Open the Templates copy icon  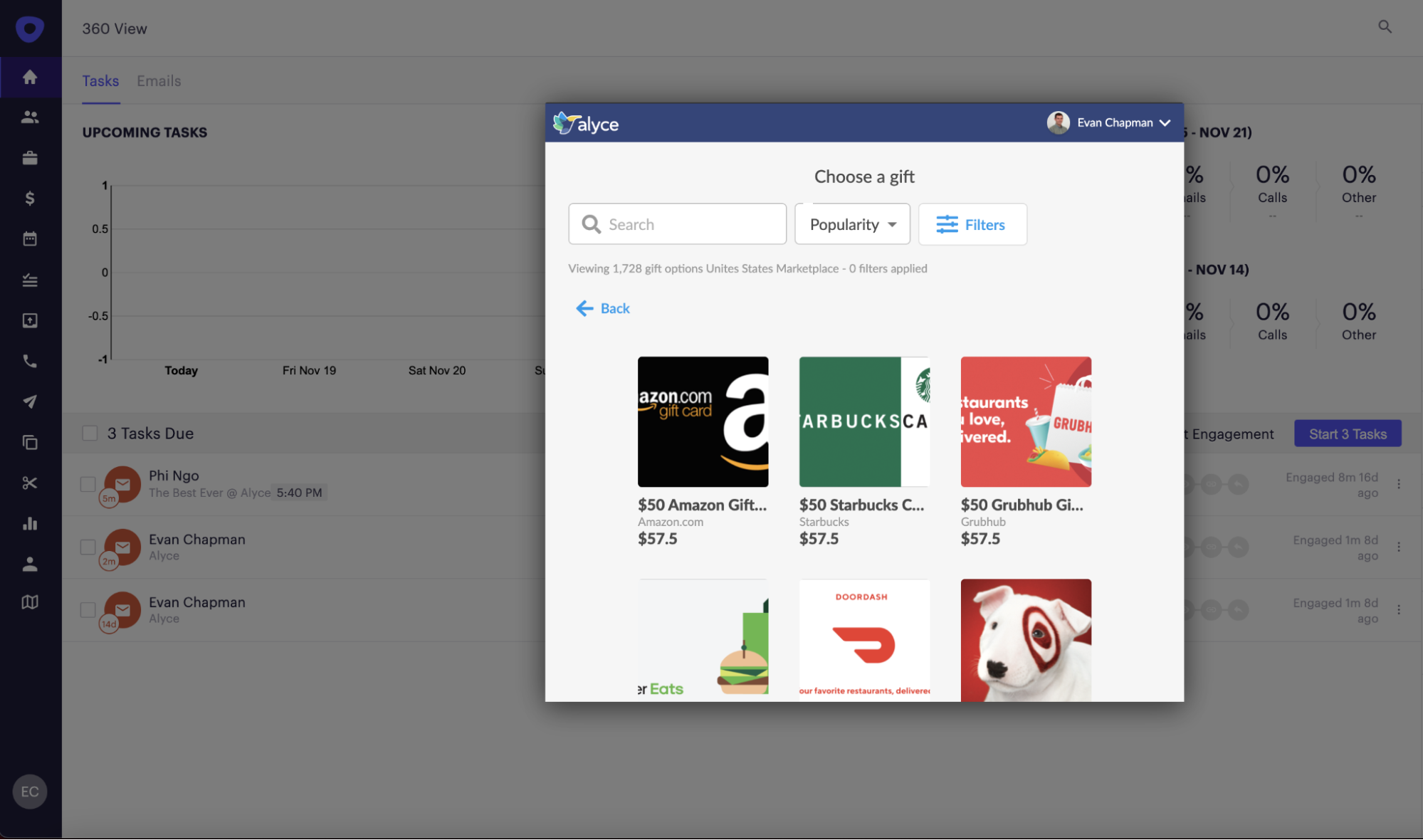click(x=30, y=442)
